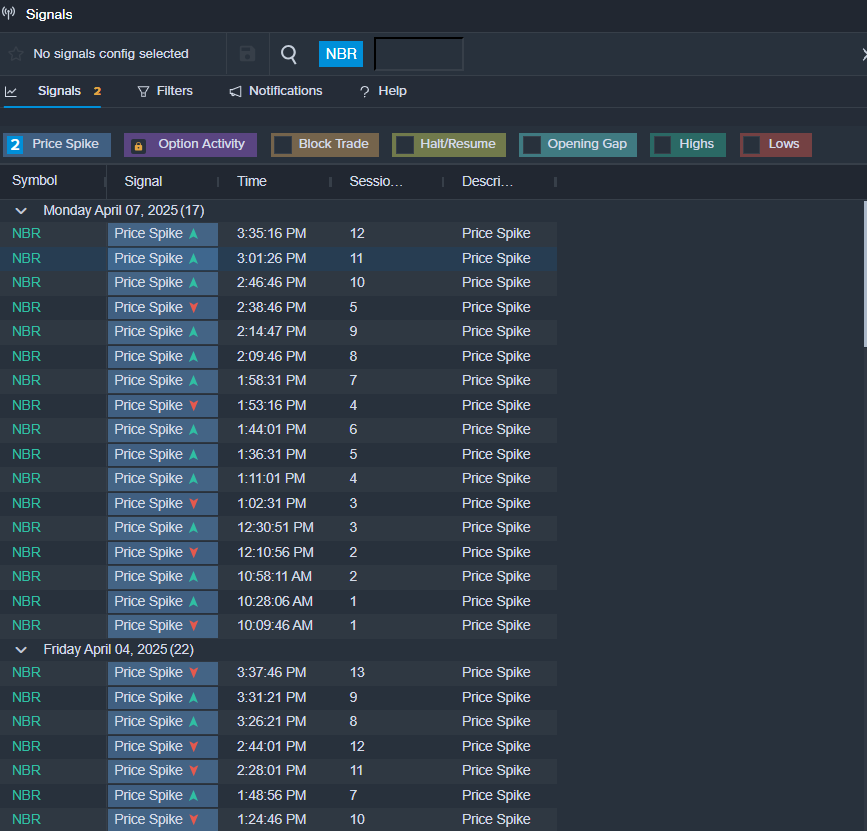Collapse the Friday April 04, 2025 group

21,650
